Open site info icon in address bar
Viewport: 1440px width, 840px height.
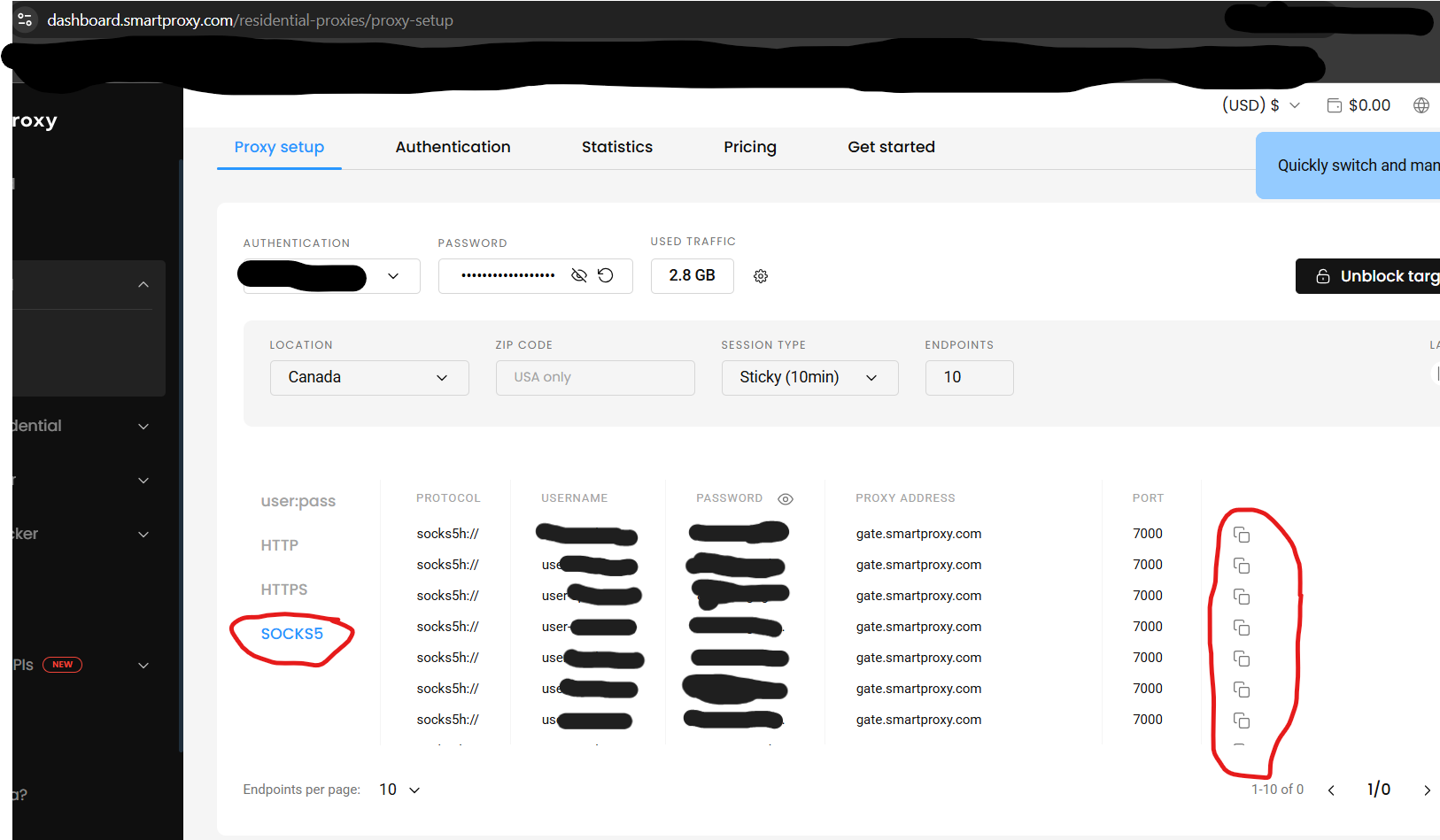pyautogui.click(x=25, y=19)
